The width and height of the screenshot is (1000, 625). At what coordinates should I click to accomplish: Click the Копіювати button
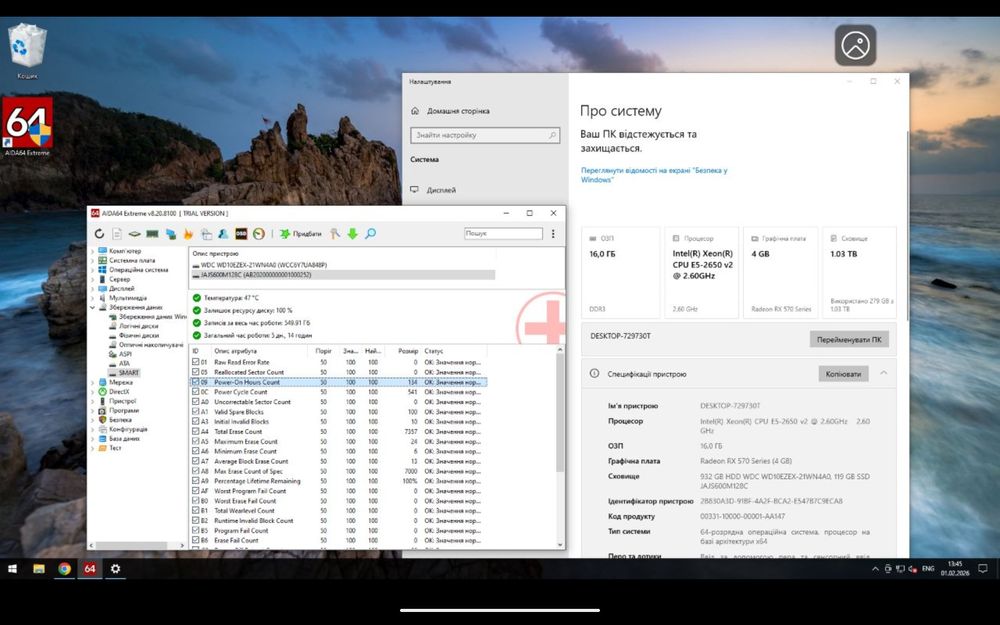843,374
